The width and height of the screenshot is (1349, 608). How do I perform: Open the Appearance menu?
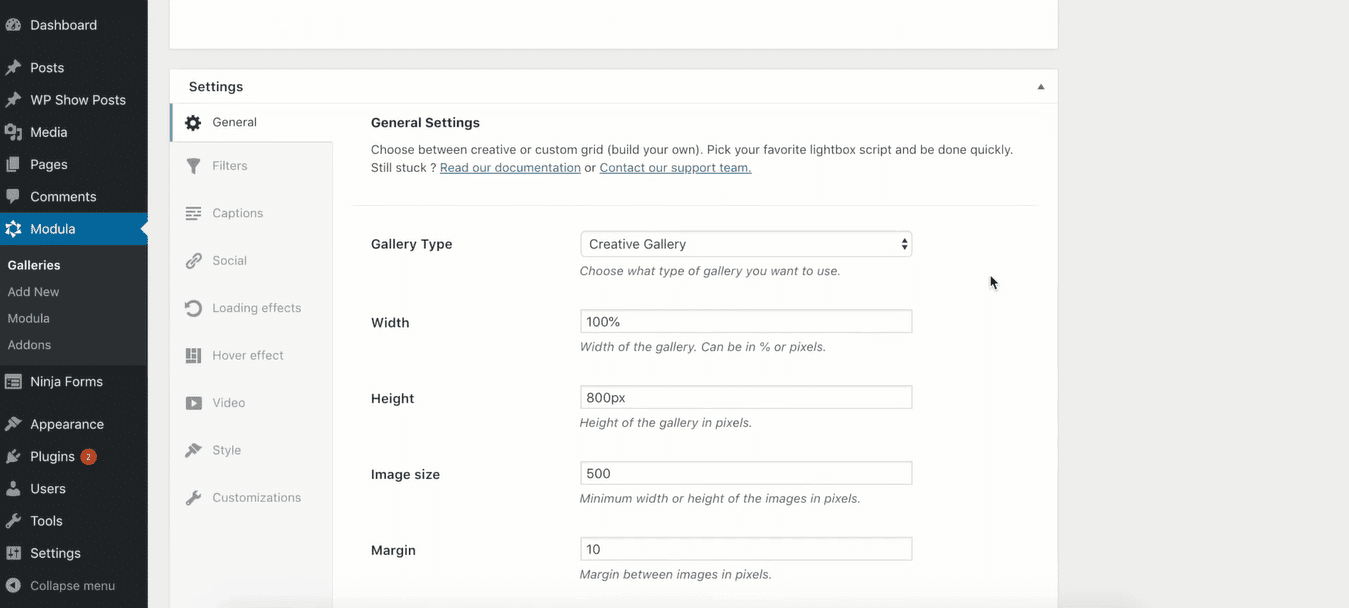[67, 424]
